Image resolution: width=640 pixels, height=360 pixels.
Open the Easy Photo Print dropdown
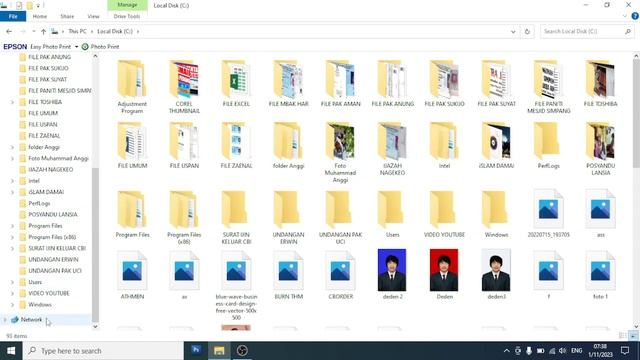(76, 47)
